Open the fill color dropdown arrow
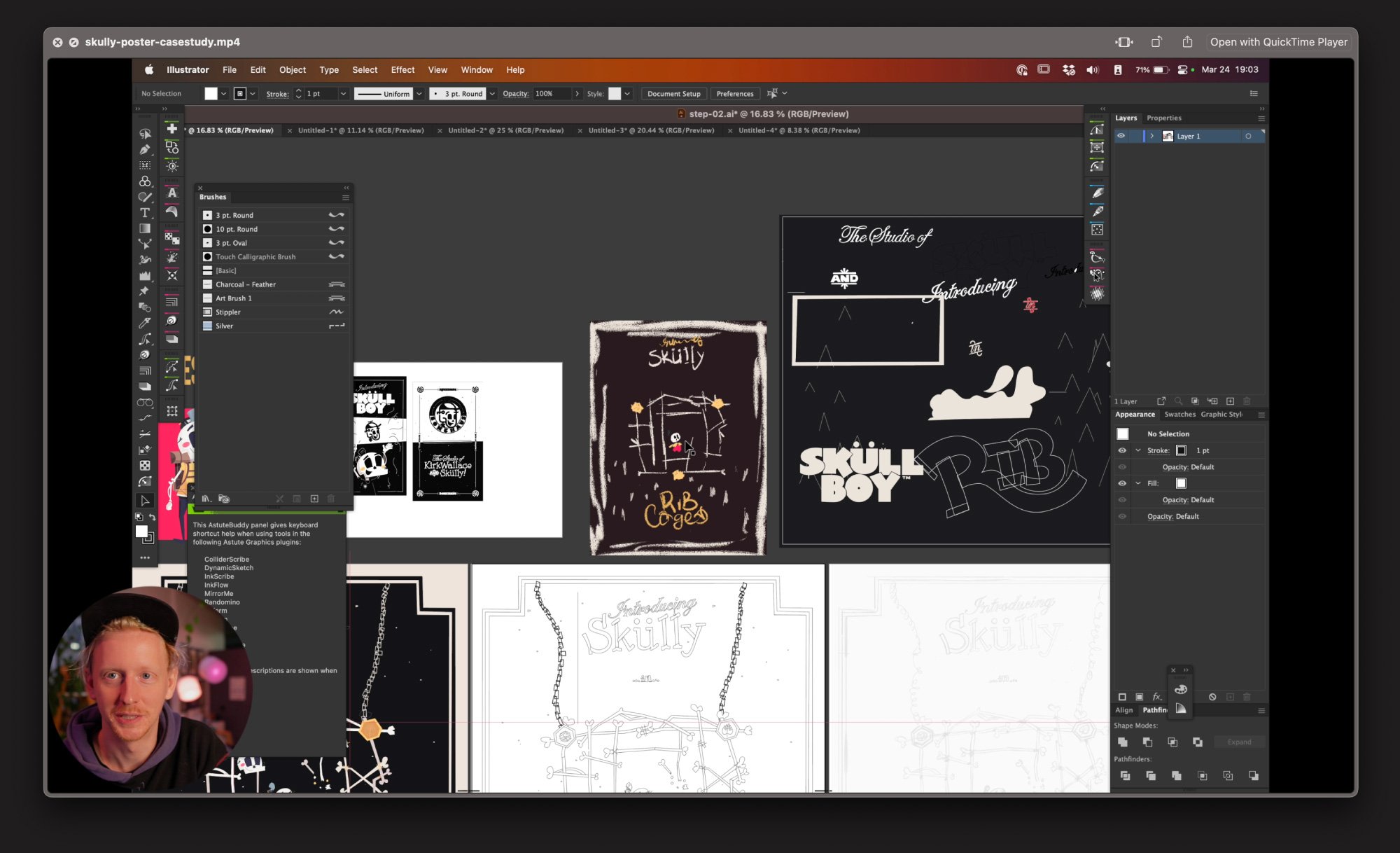This screenshot has width=1400, height=853. point(223,94)
